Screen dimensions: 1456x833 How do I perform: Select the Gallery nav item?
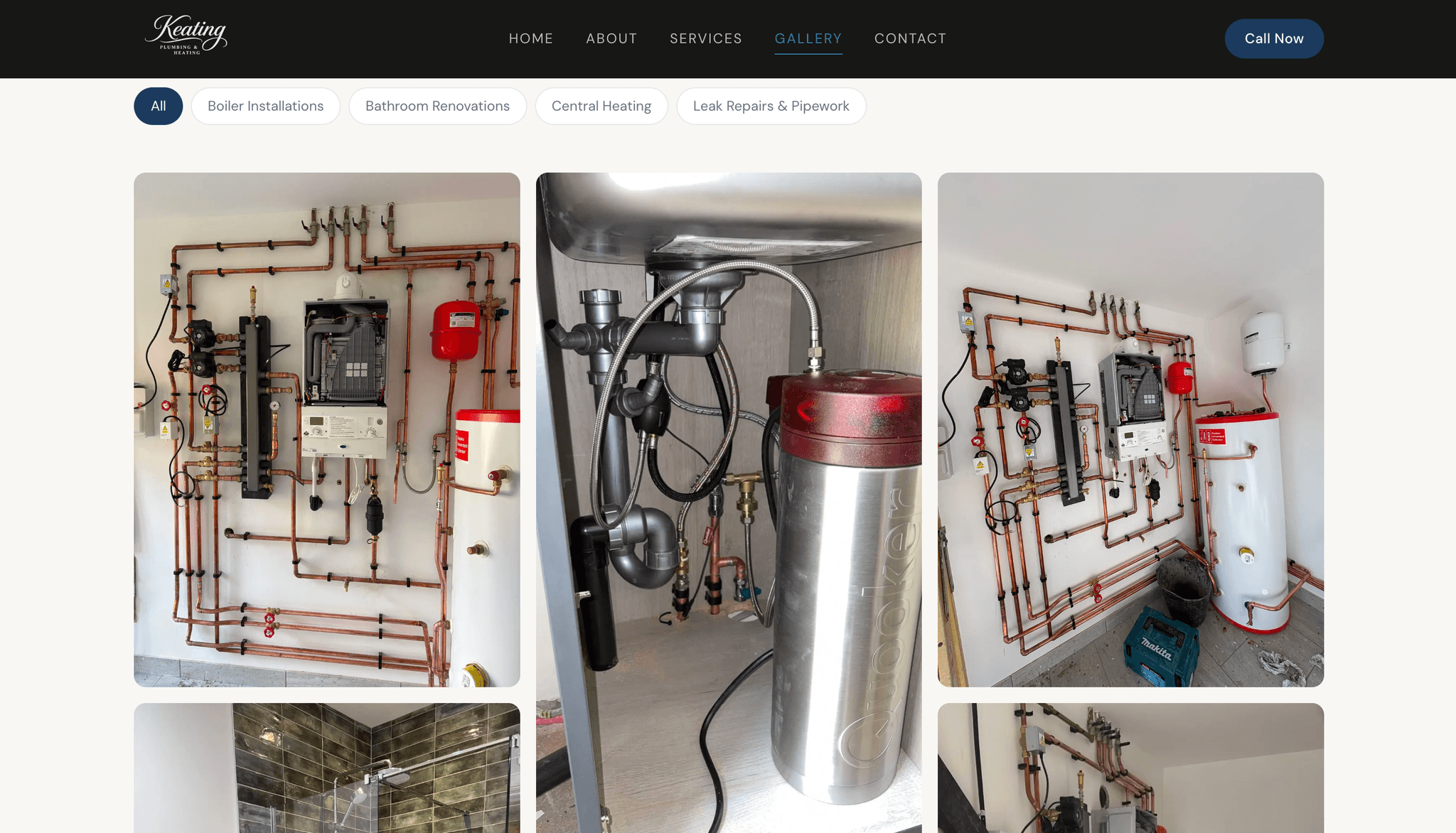tap(808, 38)
